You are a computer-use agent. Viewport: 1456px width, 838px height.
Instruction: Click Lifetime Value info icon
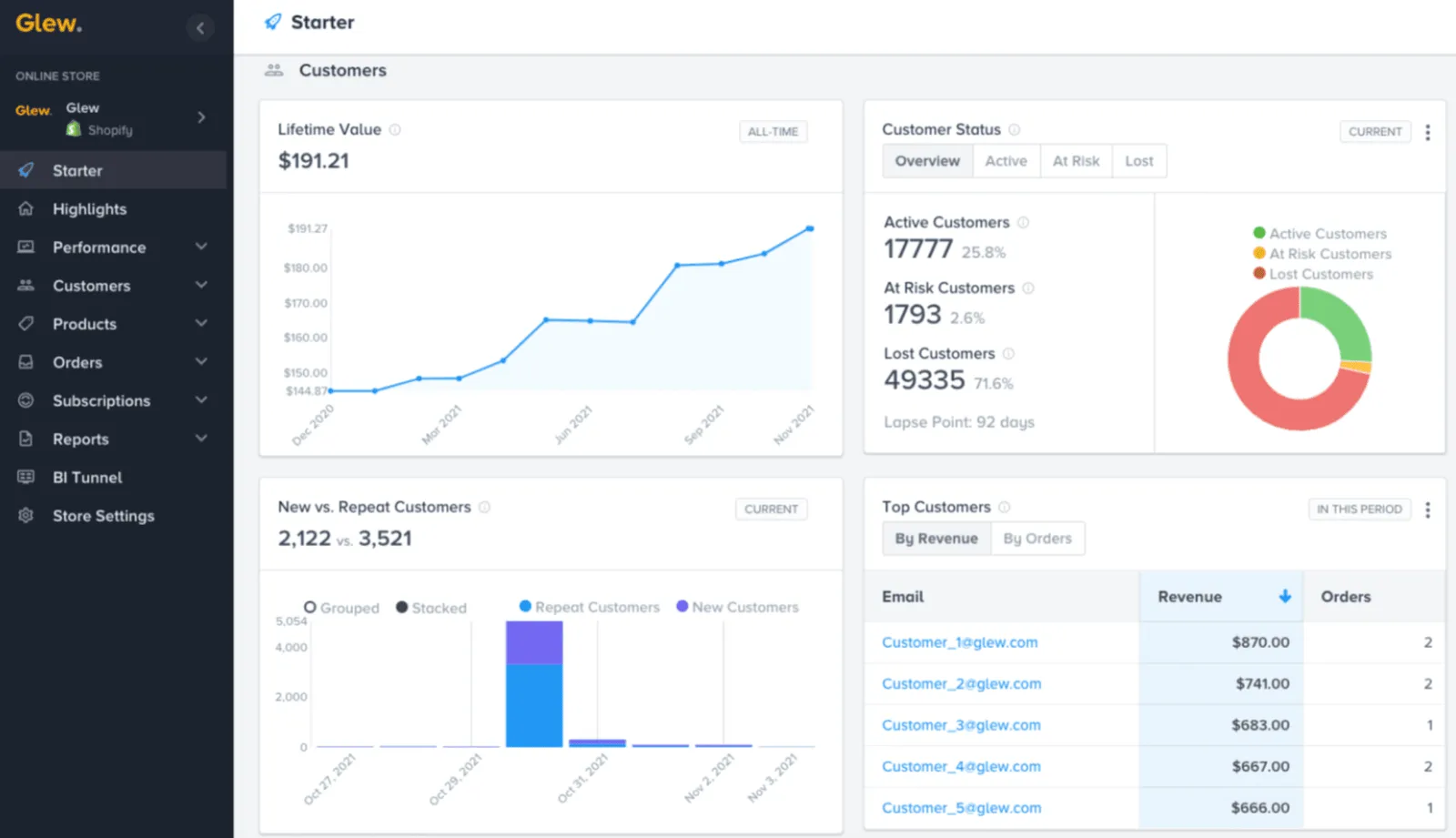[395, 130]
